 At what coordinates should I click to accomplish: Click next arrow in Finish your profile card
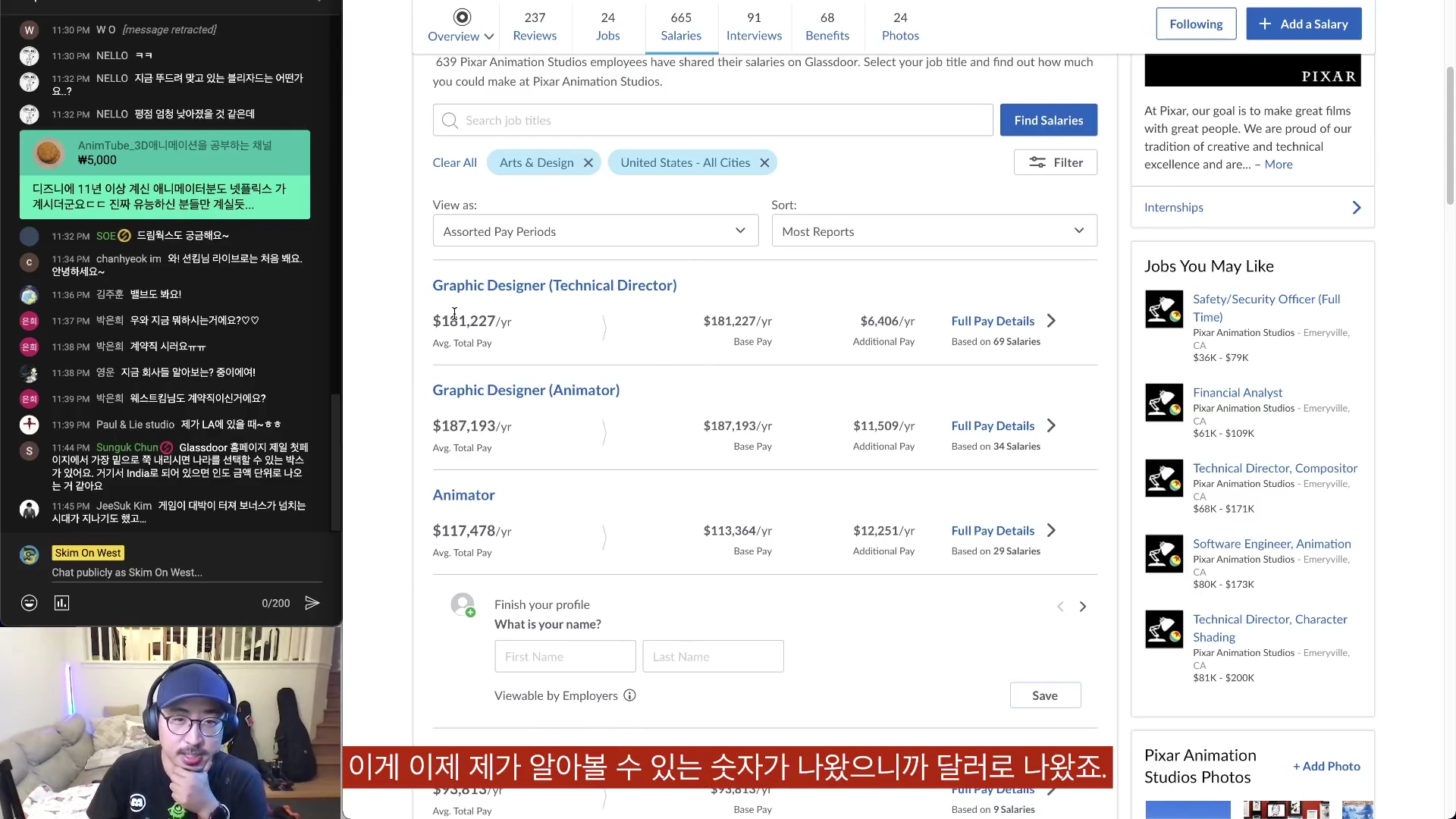[1083, 607]
